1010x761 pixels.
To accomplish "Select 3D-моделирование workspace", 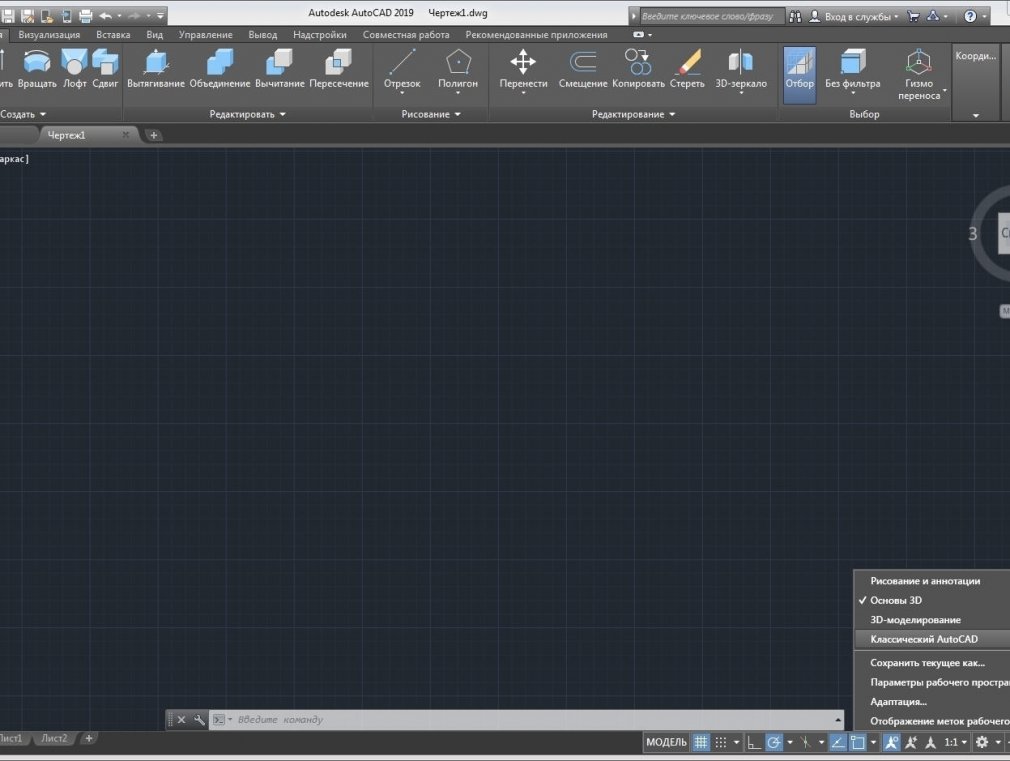I will coord(932,620).
